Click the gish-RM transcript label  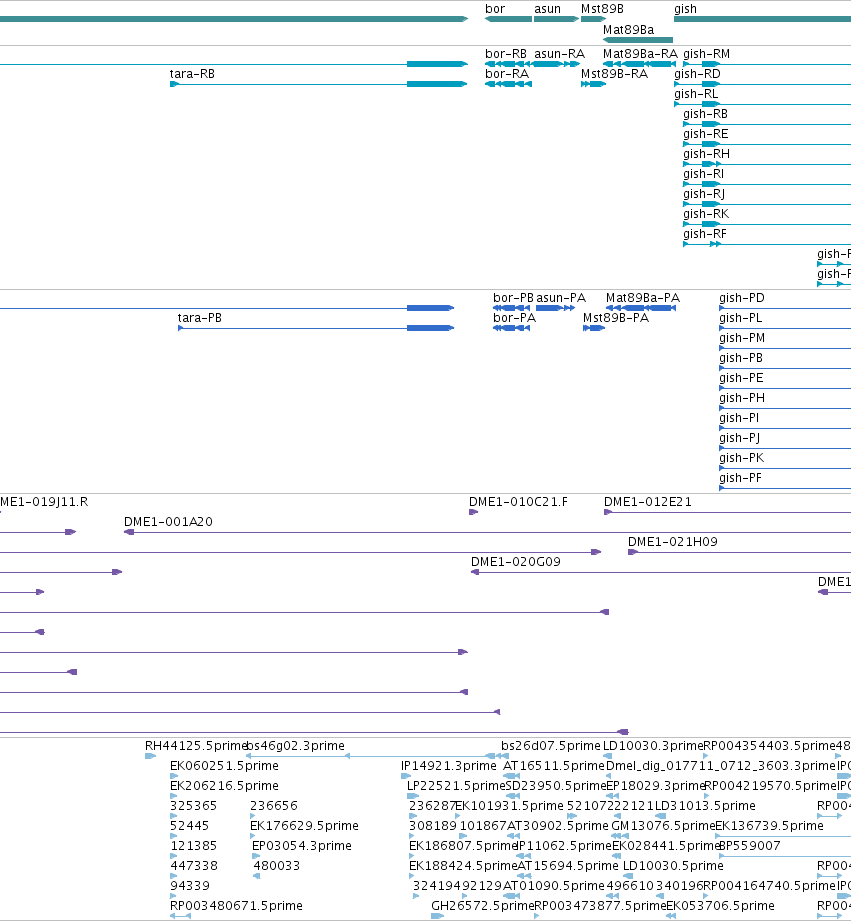click(707, 53)
